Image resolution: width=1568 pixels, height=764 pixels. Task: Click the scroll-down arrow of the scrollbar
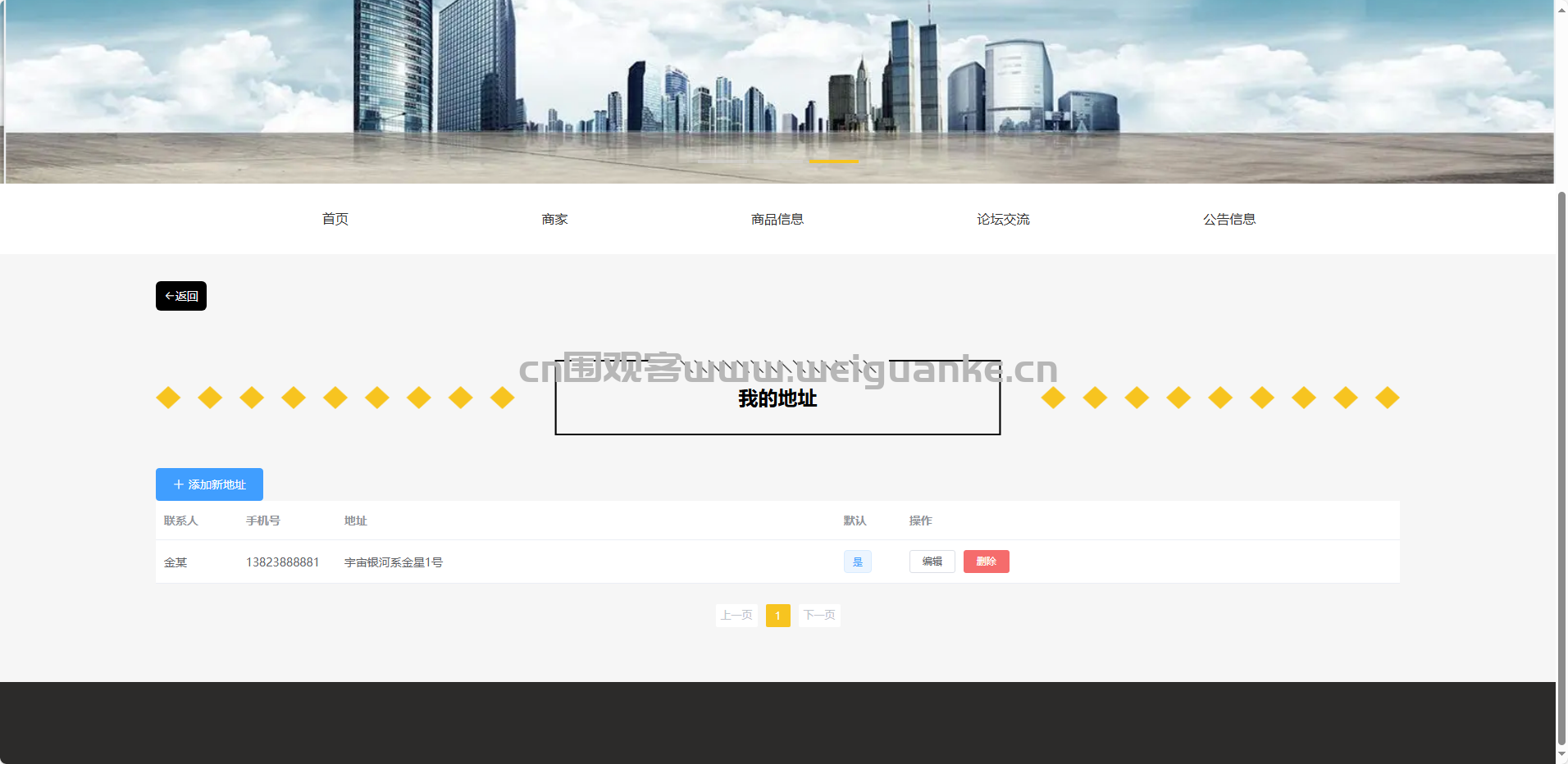tap(1561, 755)
